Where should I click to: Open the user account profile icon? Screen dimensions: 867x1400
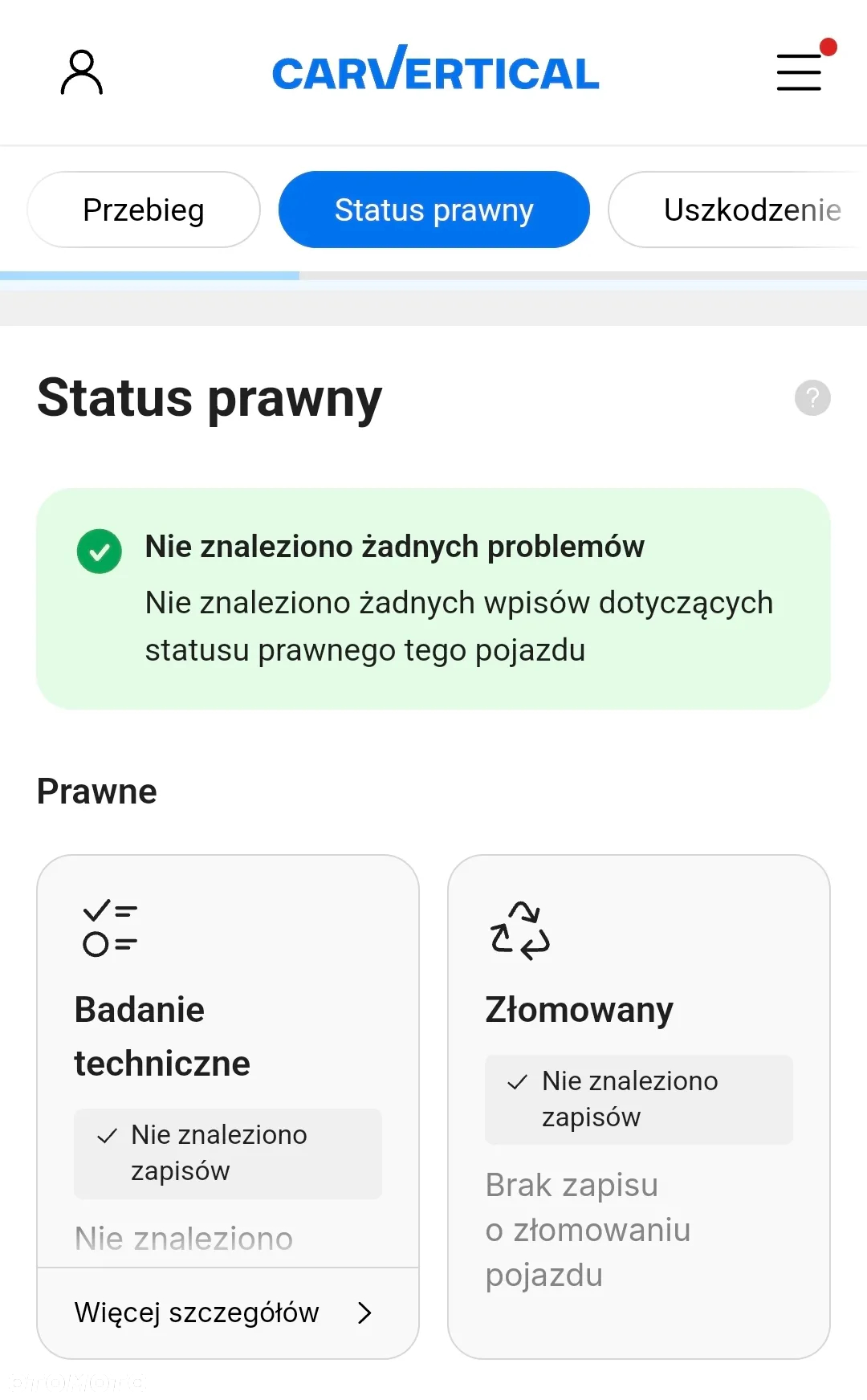click(x=82, y=72)
